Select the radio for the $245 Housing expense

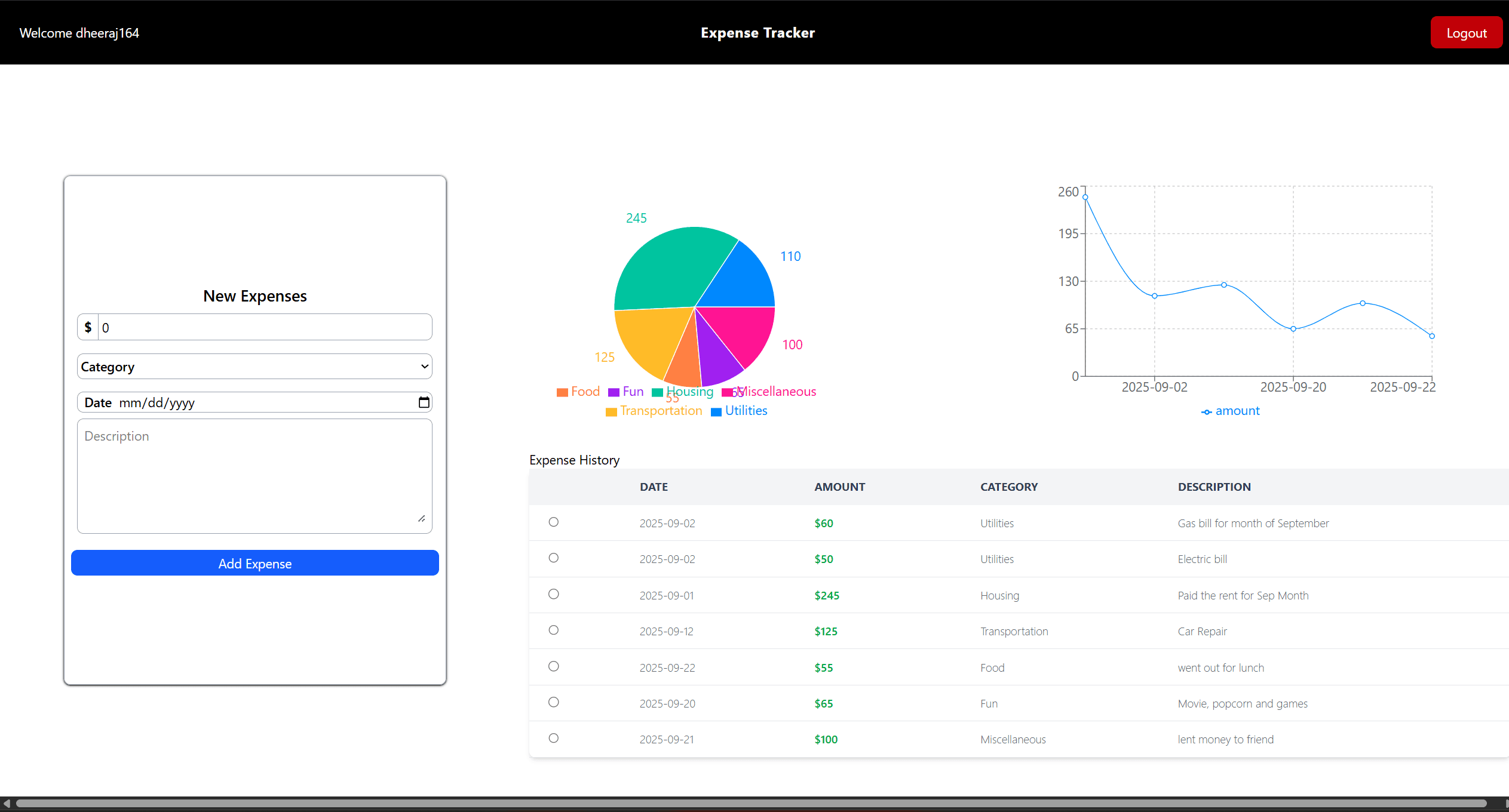553,594
